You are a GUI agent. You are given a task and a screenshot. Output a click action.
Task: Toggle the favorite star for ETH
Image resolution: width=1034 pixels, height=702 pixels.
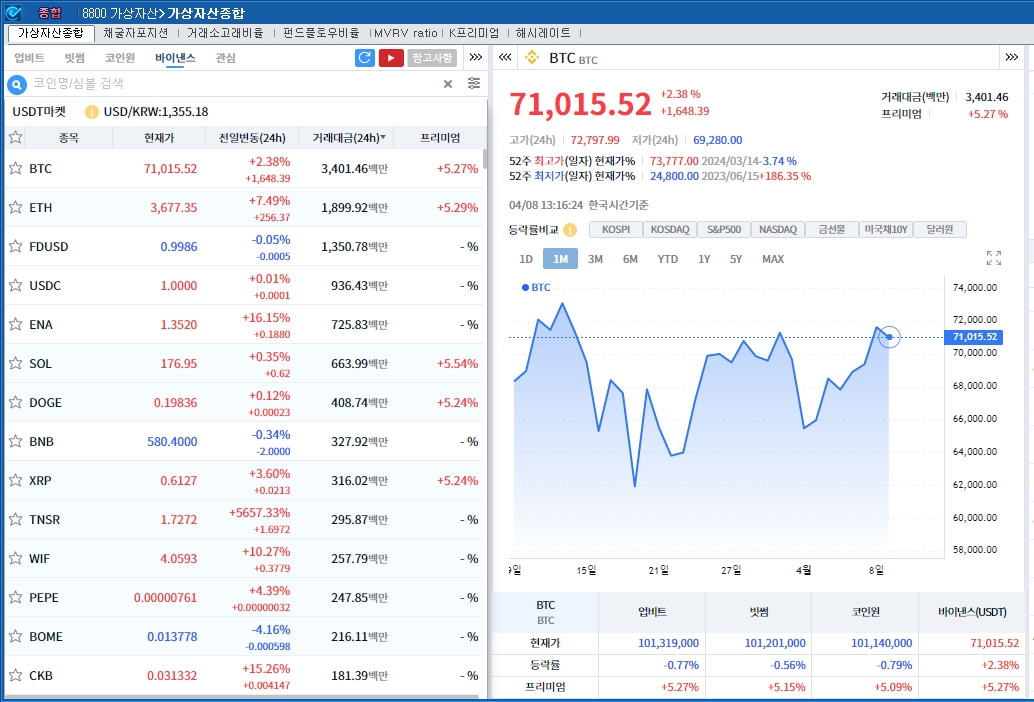click(16, 207)
